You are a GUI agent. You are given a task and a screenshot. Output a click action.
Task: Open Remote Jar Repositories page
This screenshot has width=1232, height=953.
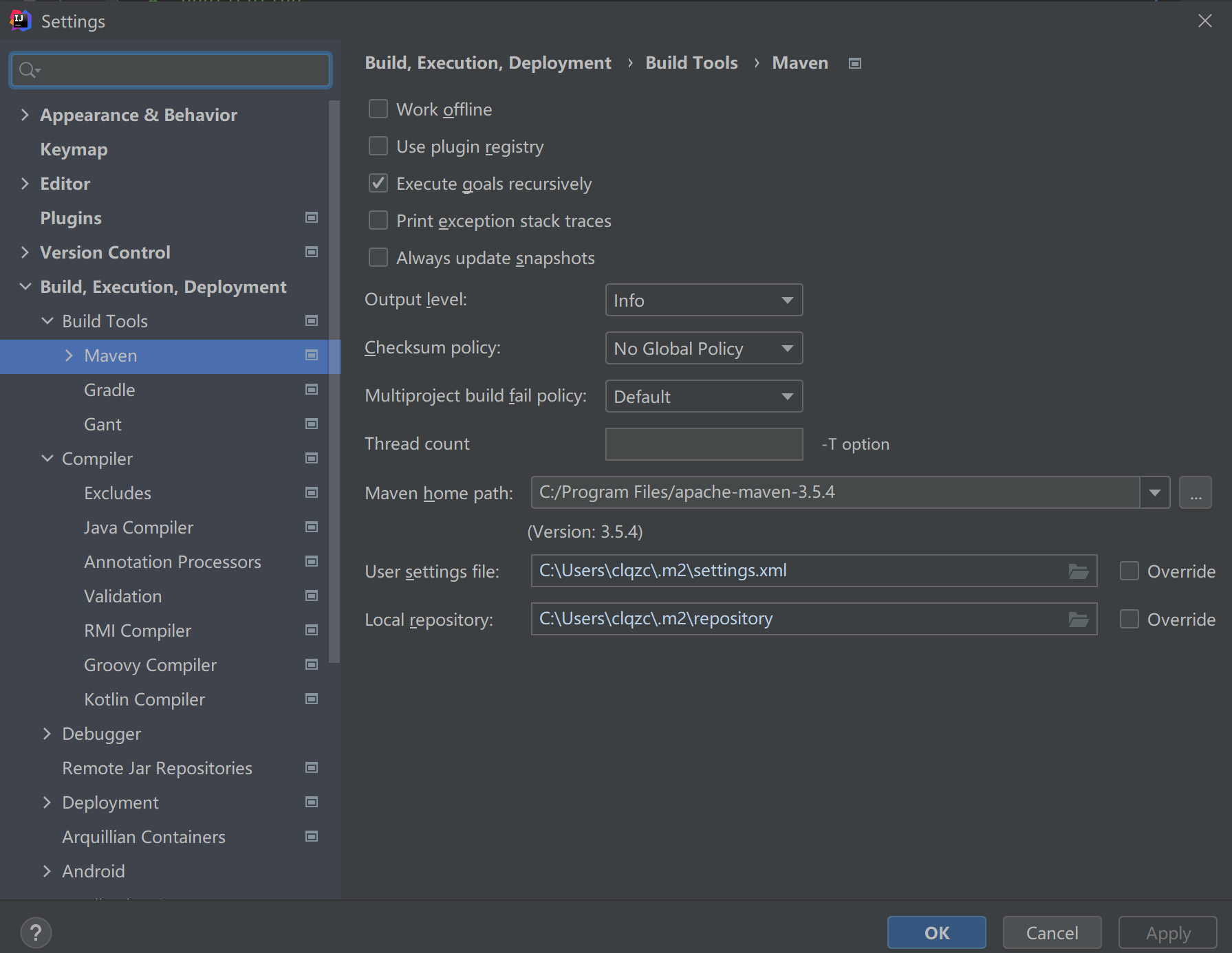click(x=157, y=768)
